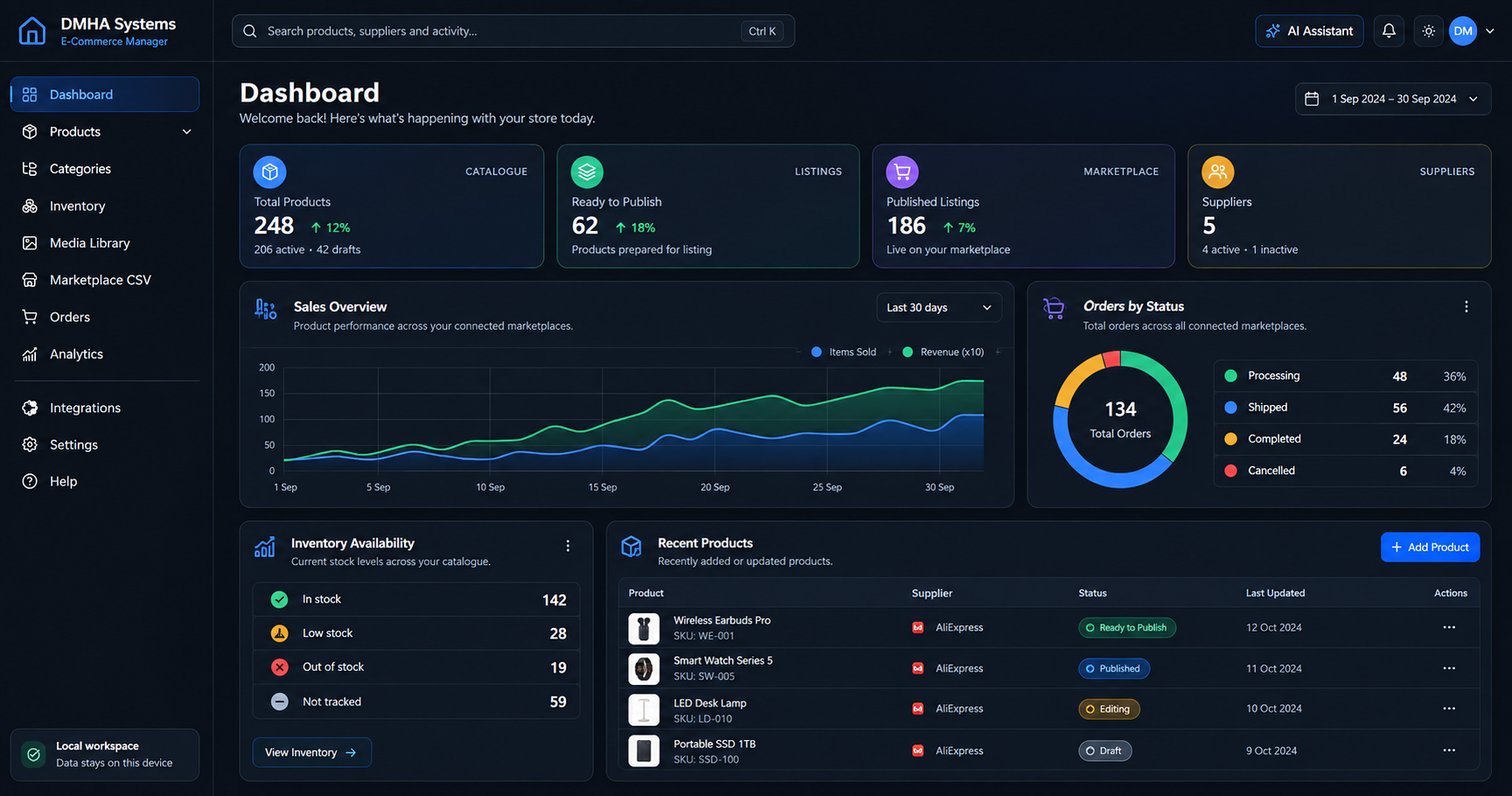Image resolution: width=1512 pixels, height=796 pixels.
Task: Click the Total Products cube icon
Action: tap(270, 172)
